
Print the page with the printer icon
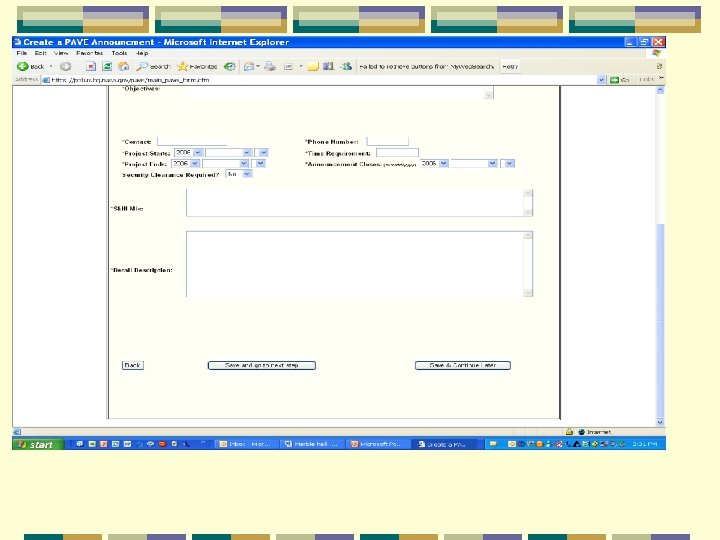tap(270, 67)
